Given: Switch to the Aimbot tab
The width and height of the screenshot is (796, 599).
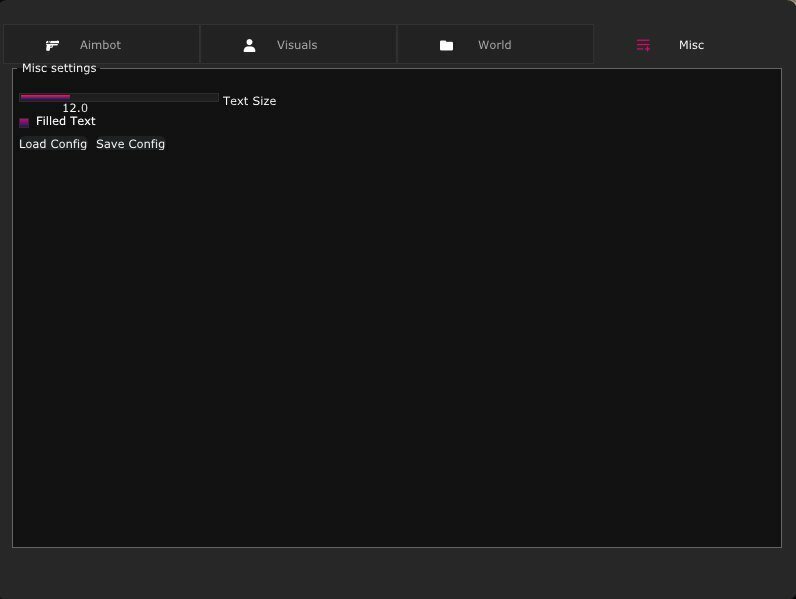Looking at the screenshot, I should (102, 44).
